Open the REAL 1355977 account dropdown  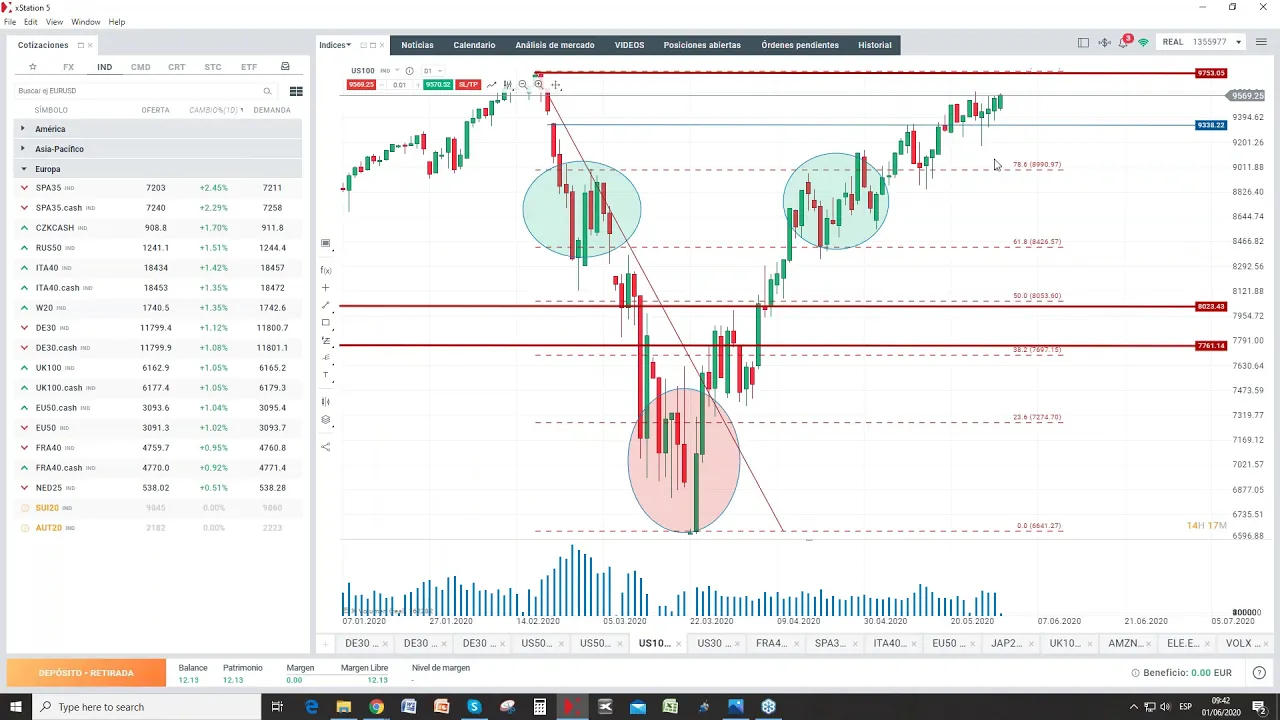[1202, 42]
